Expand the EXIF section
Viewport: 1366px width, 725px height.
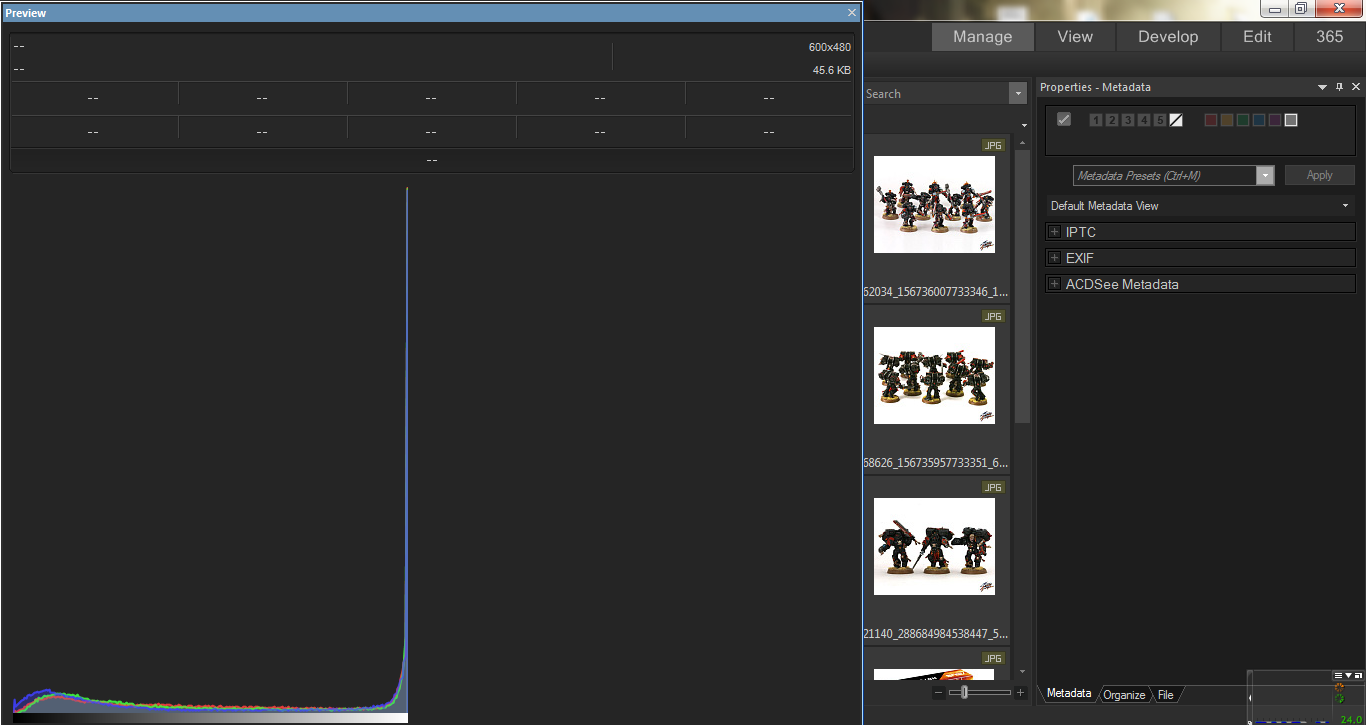point(1054,258)
